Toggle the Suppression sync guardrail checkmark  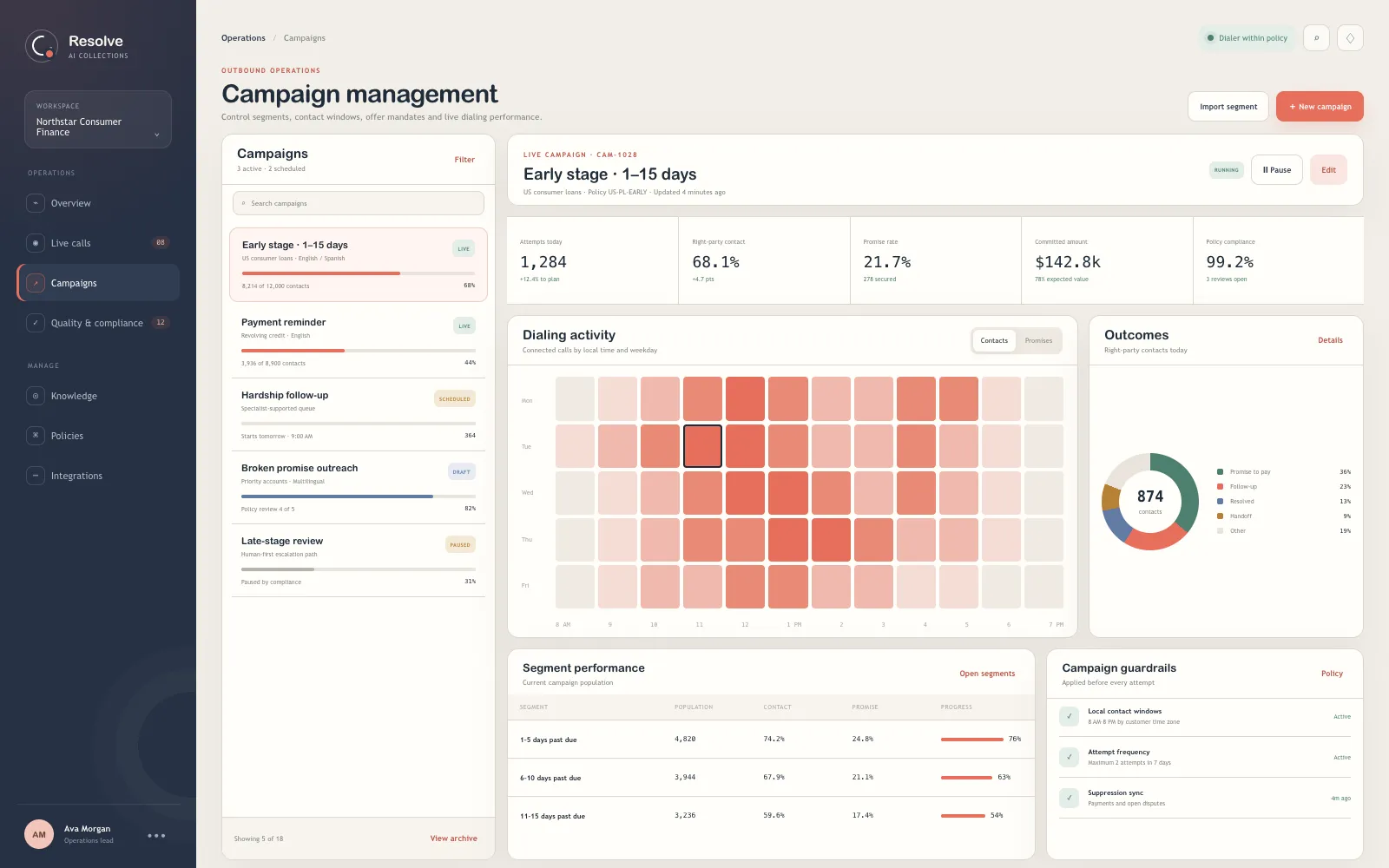coord(1070,798)
